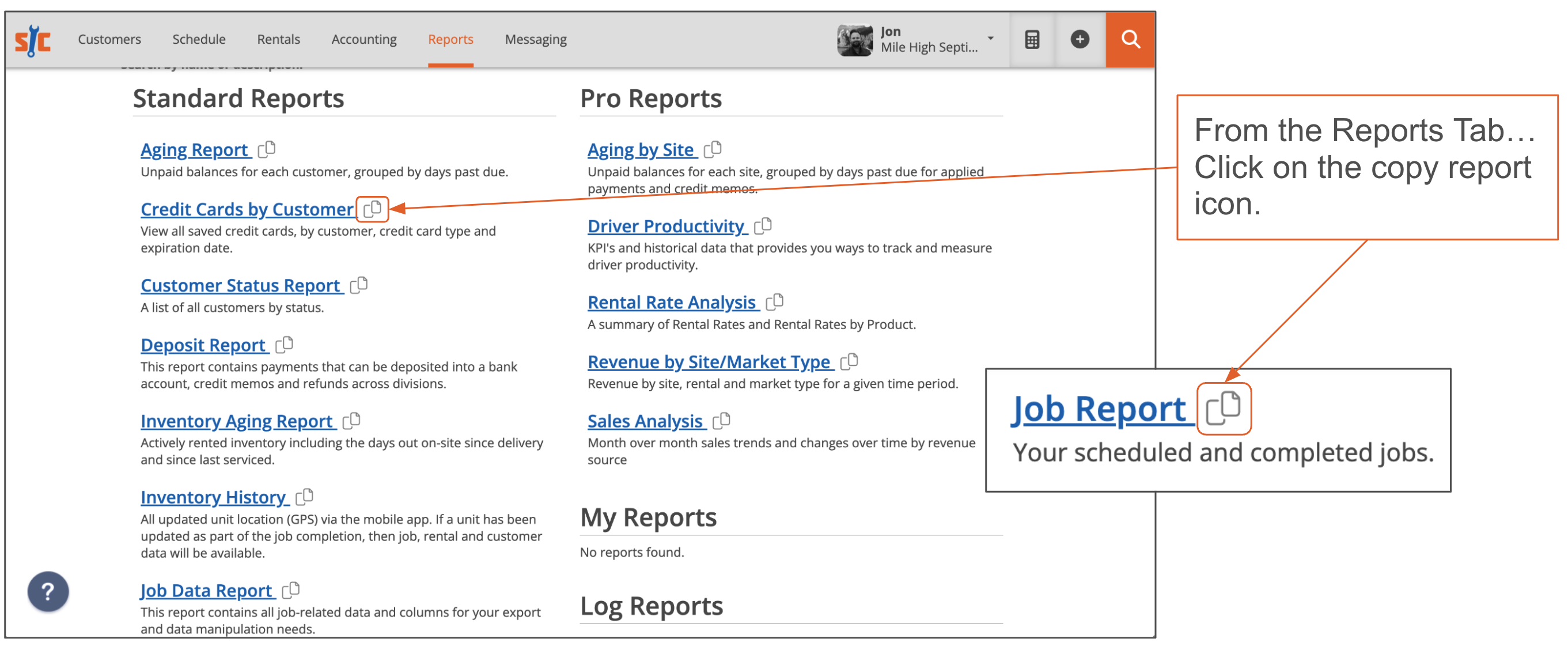The height and width of the screenshot is (650, 1568).
Task: Open the global search
Action: tap(1130, 39)
